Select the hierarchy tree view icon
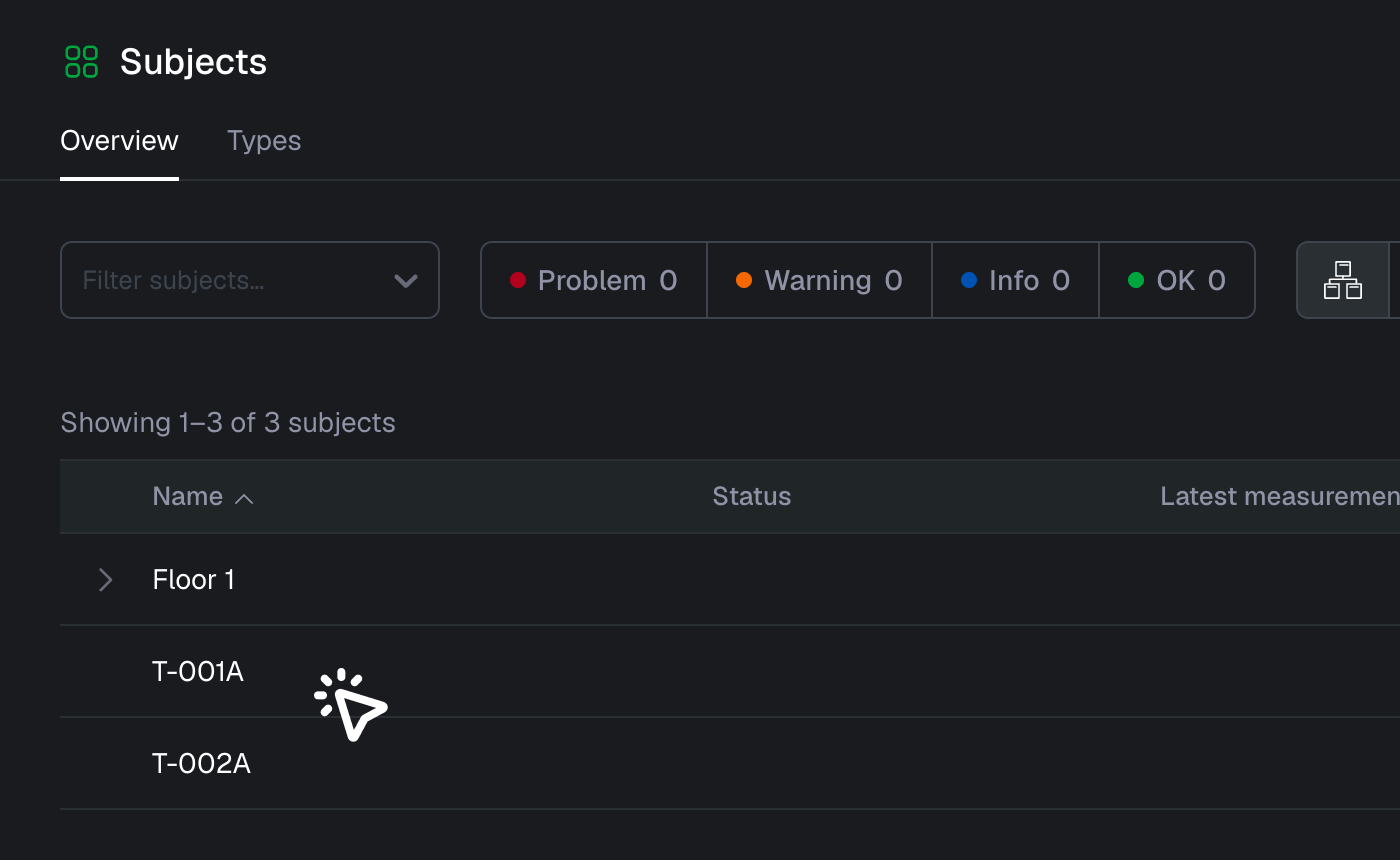Screen dimensions: 1400x860 pyautogui.click(x=1343, y=280)
